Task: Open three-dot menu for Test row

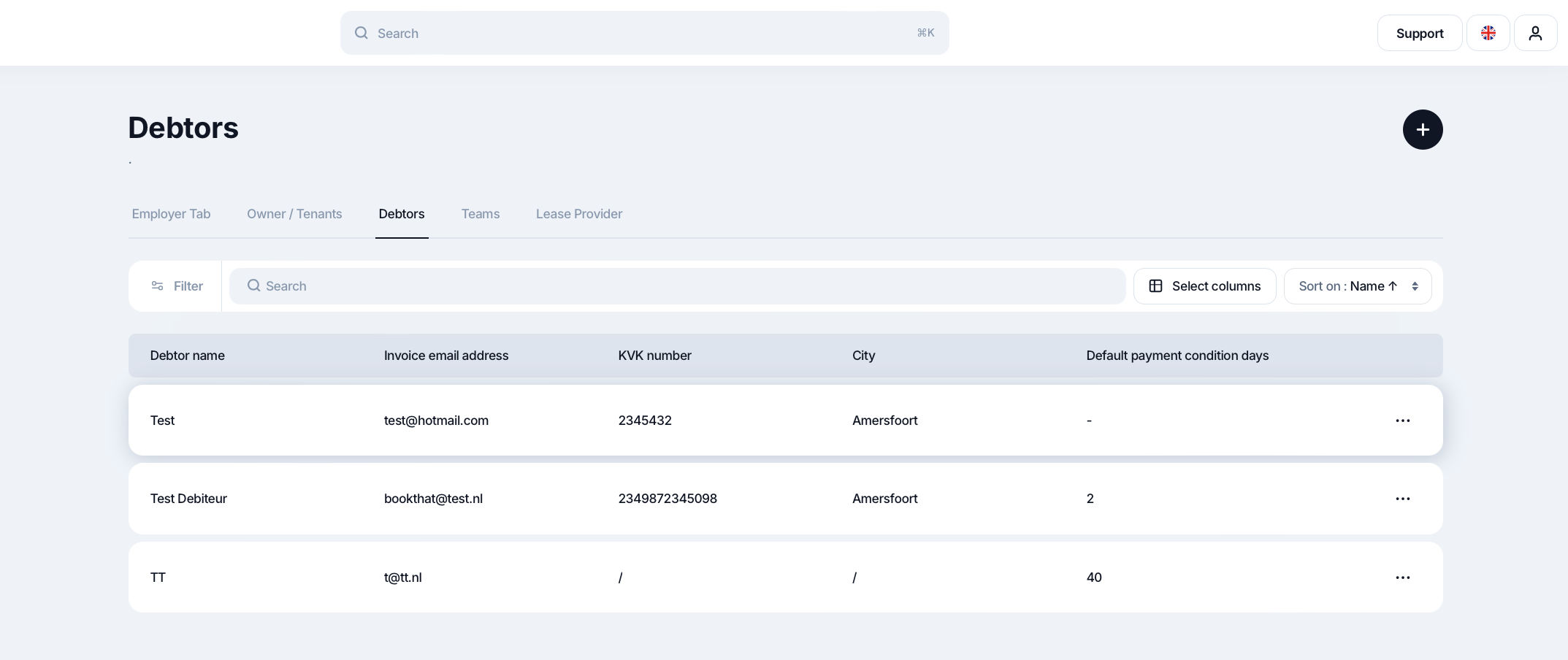Action: tap(1402, 421)
